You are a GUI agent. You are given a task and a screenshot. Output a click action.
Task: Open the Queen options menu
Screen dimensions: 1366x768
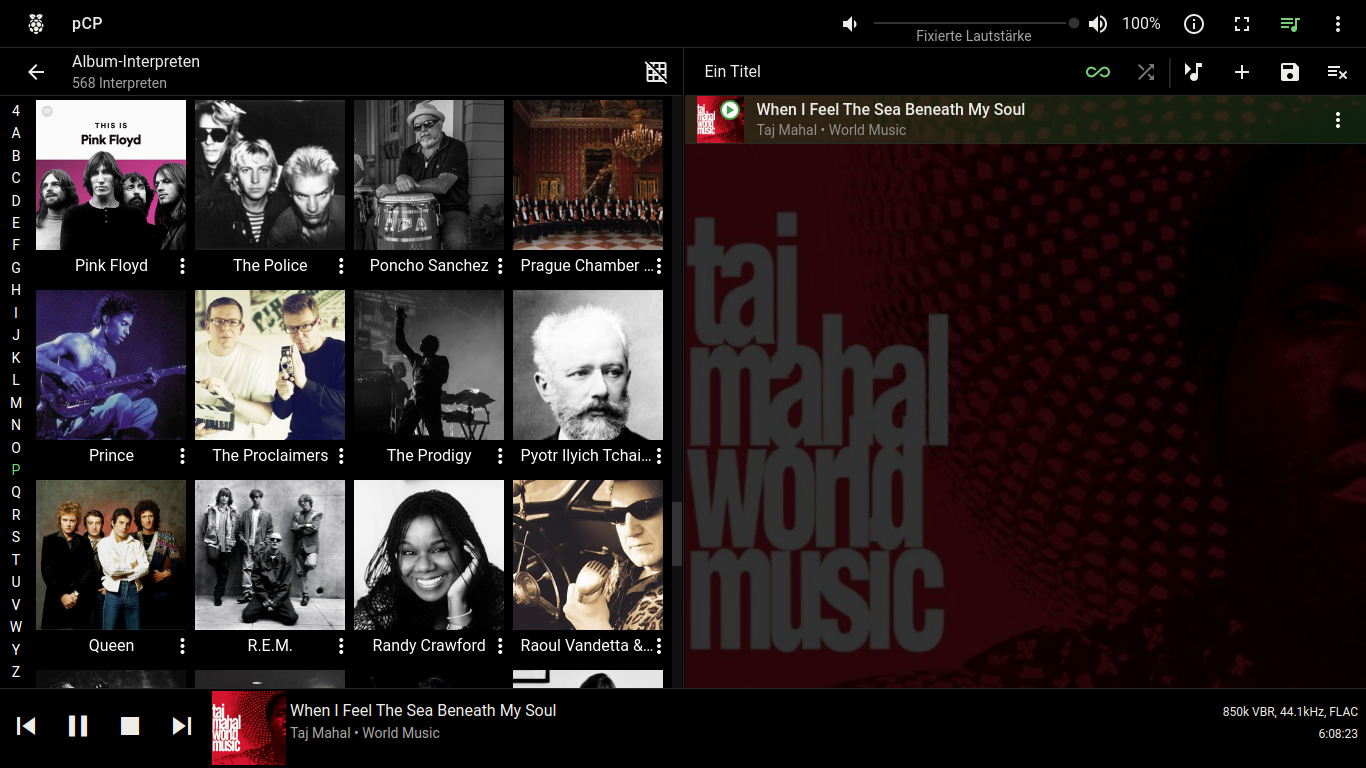(x=182, y=646)
